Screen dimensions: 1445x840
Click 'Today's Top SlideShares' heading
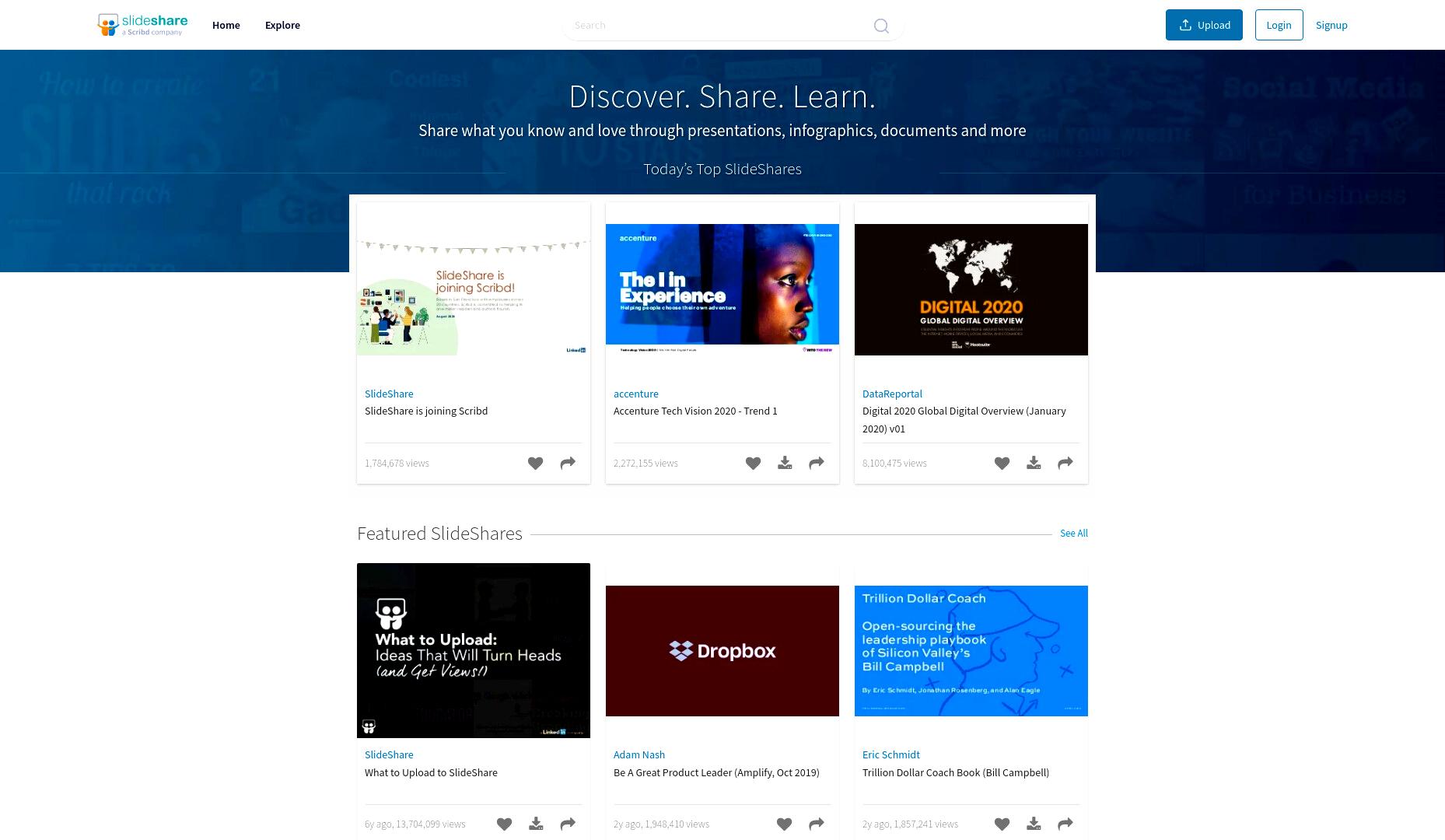click(x=722, y=169)
